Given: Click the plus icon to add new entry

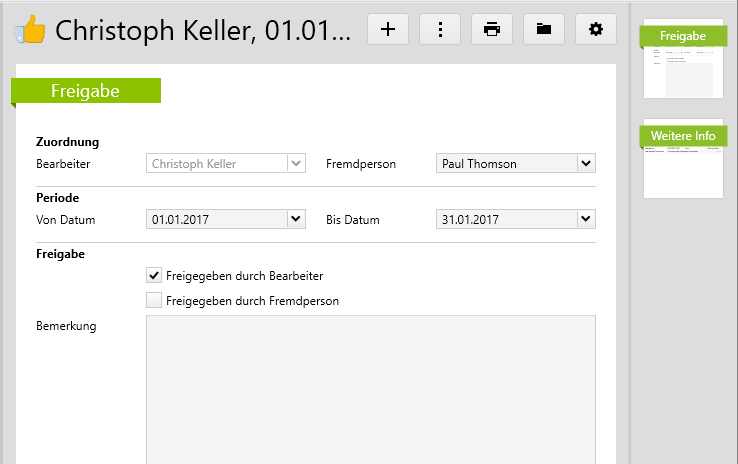Looking at the screenshot, I should (388, 29).
